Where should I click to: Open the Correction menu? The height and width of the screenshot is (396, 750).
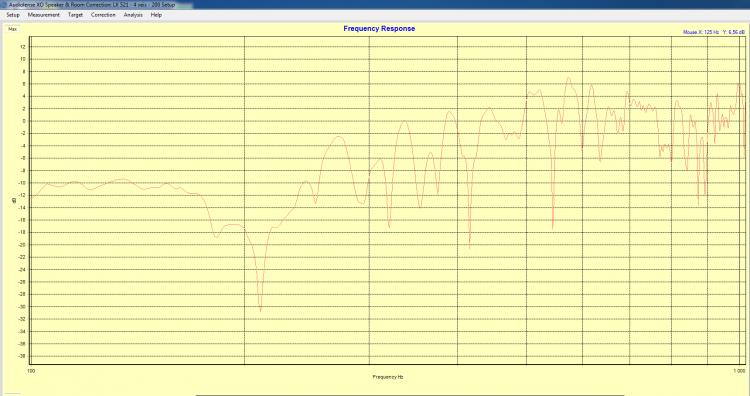tap(103, 15)
